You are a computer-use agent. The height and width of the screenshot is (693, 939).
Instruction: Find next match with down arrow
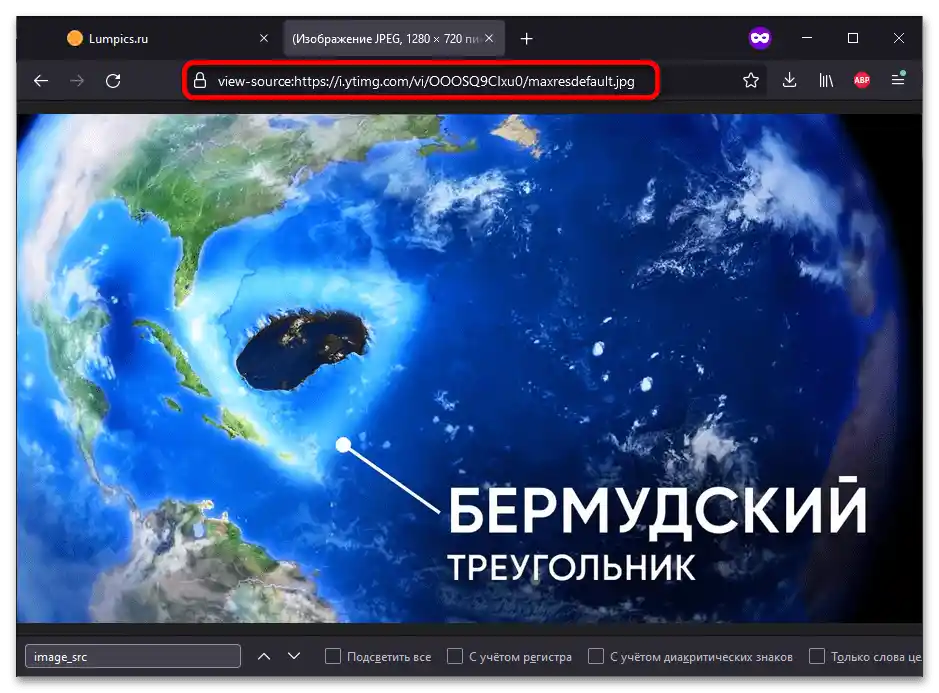(x=293, y=656)
